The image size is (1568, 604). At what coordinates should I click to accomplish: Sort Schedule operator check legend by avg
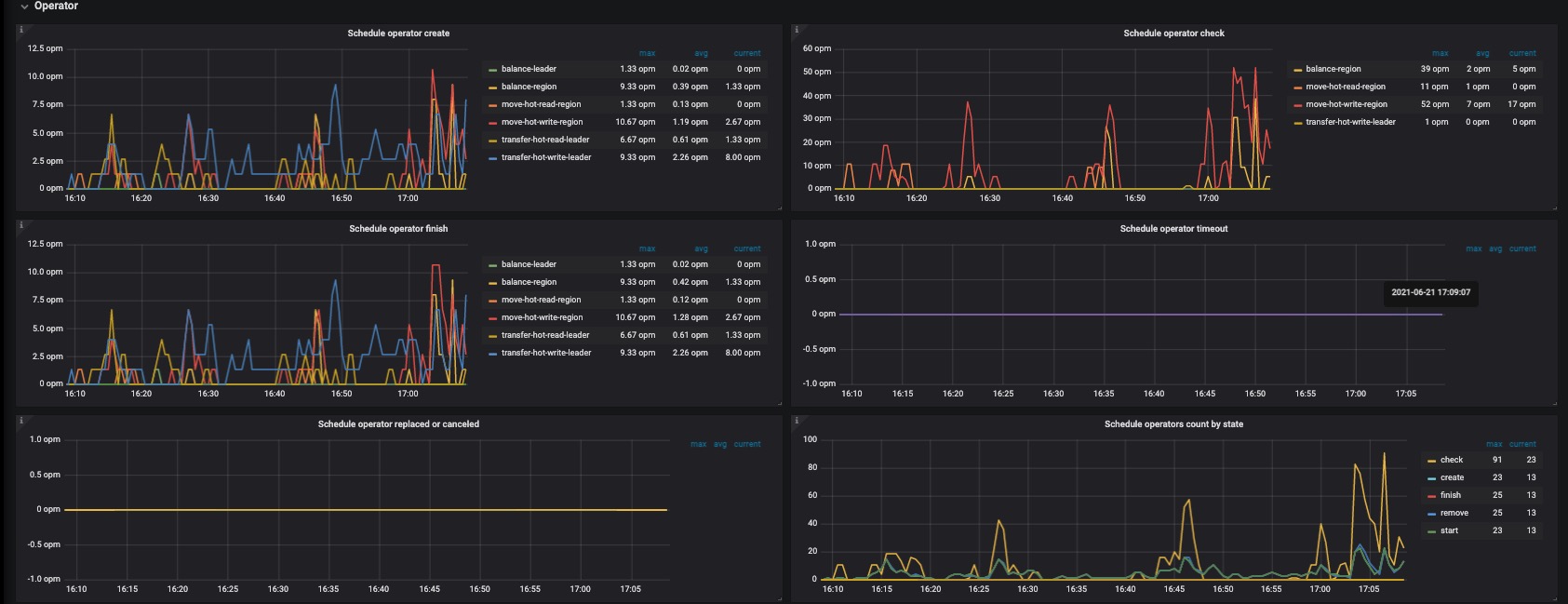pos(1482,53)
